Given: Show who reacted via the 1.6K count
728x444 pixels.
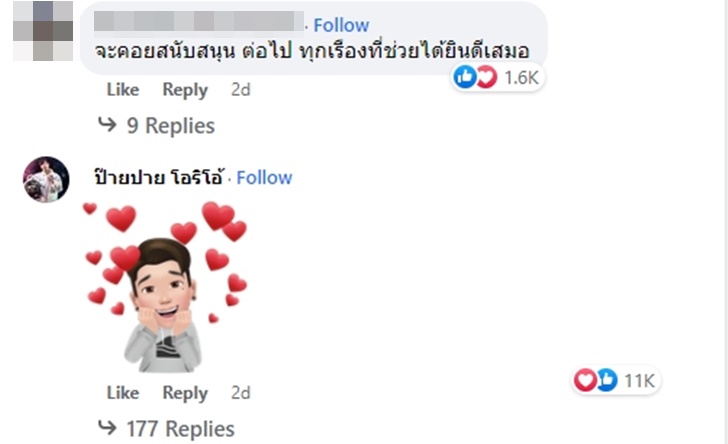Looking at the screenshot, I should (521, 77).
